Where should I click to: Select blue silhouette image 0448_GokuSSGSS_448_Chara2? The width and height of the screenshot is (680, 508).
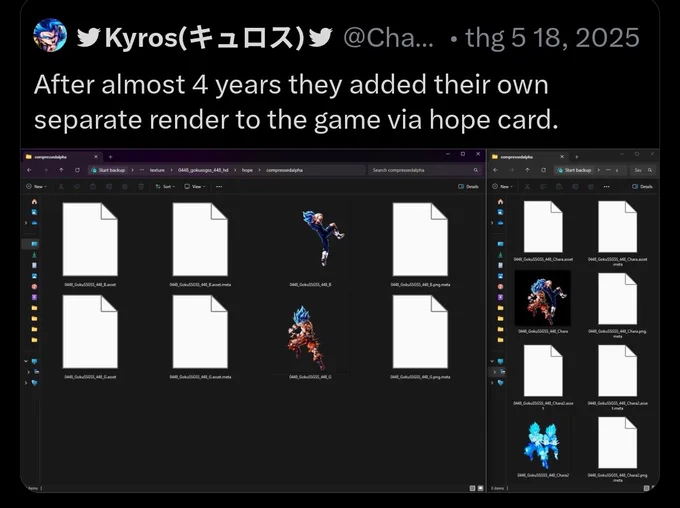pyautogui.click(x=543, y=449)
